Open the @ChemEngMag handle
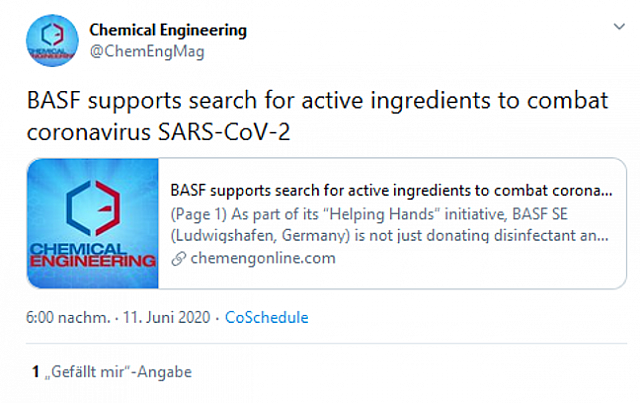Screen dimensions: 640x403 (x=147, y=52)
